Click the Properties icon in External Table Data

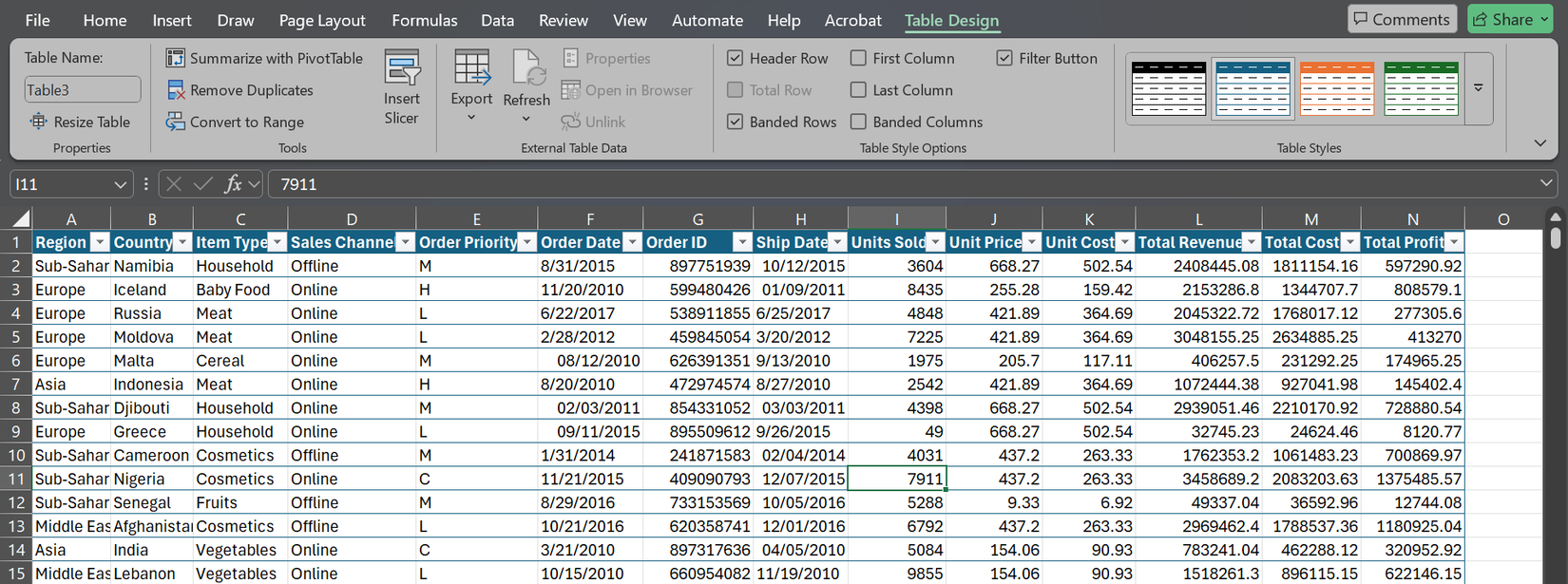click(x=570, y=58)
